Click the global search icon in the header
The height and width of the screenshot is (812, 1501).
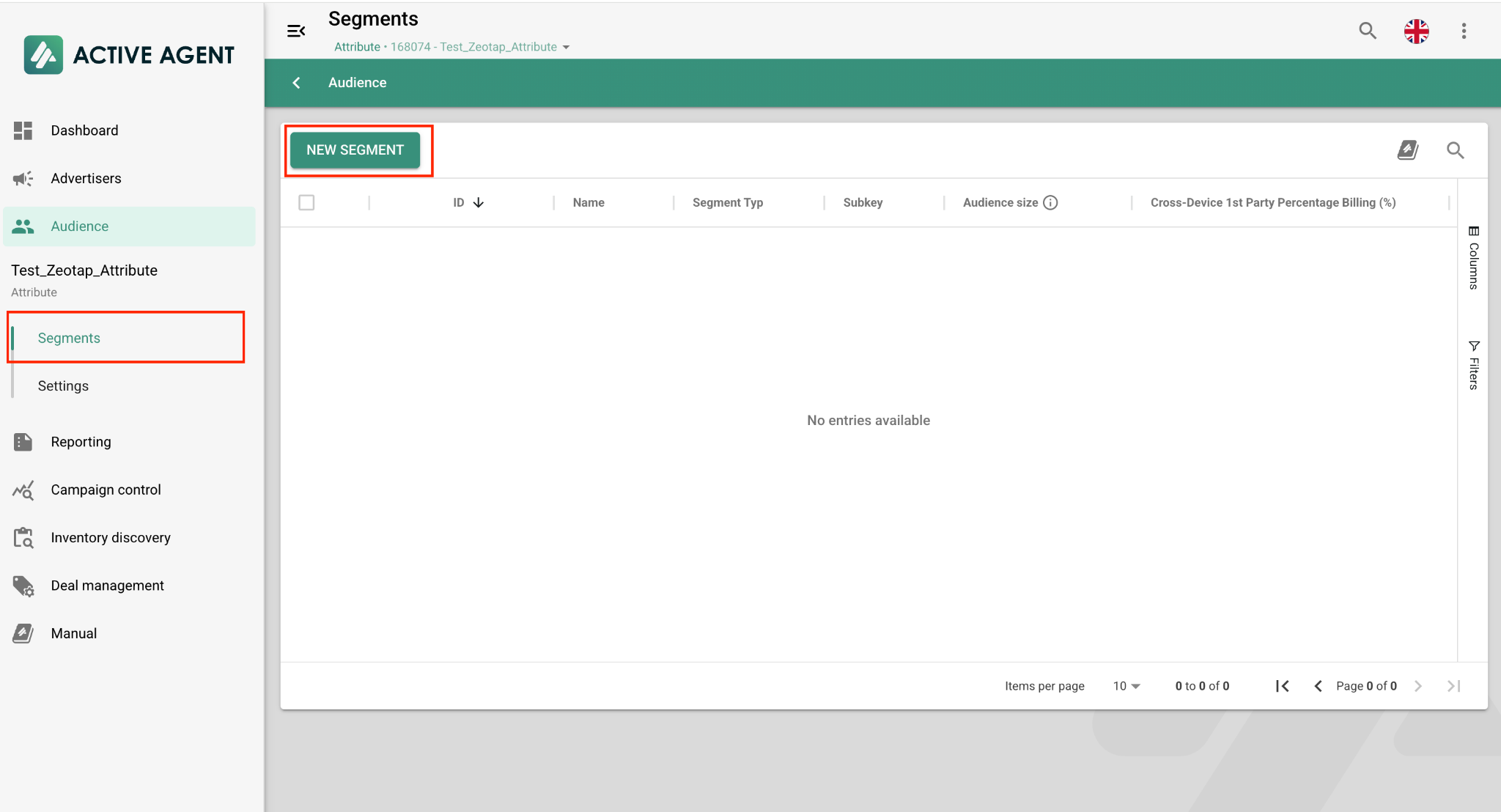click(1367, 31)
